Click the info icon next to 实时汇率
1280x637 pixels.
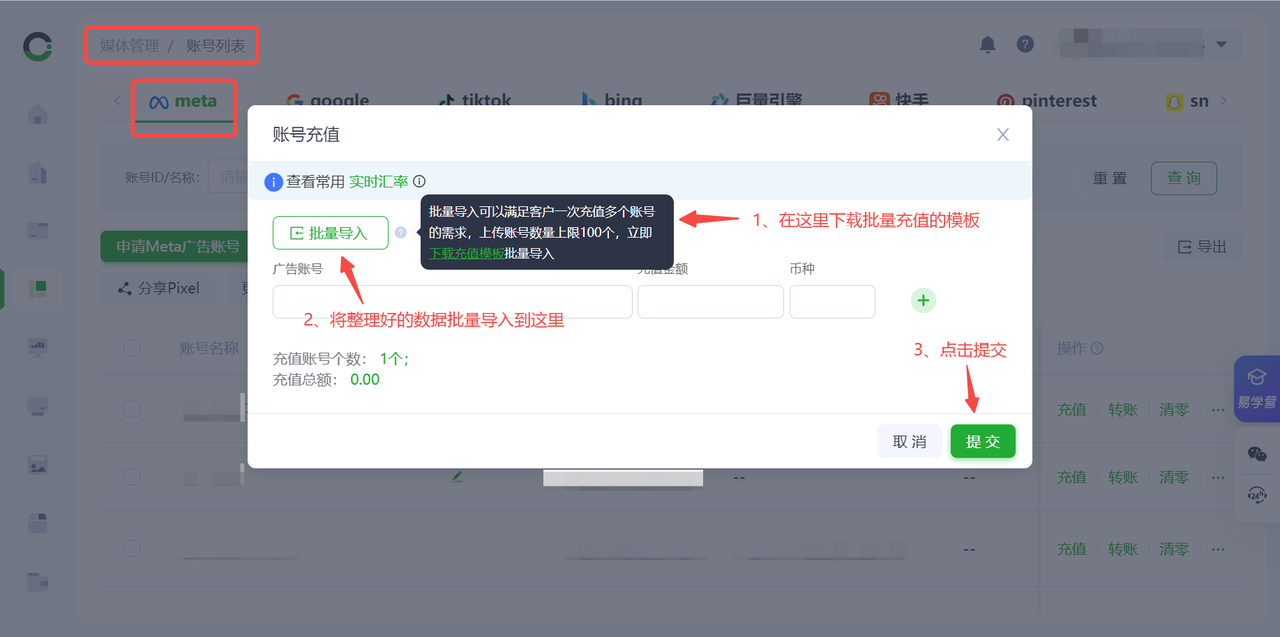pos(419,181)
